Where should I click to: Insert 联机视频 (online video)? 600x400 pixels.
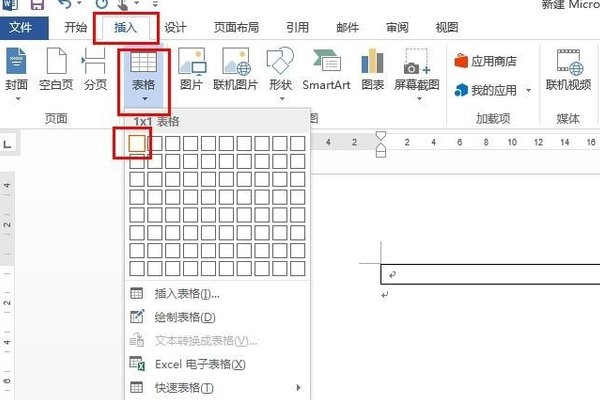[568, 69]
